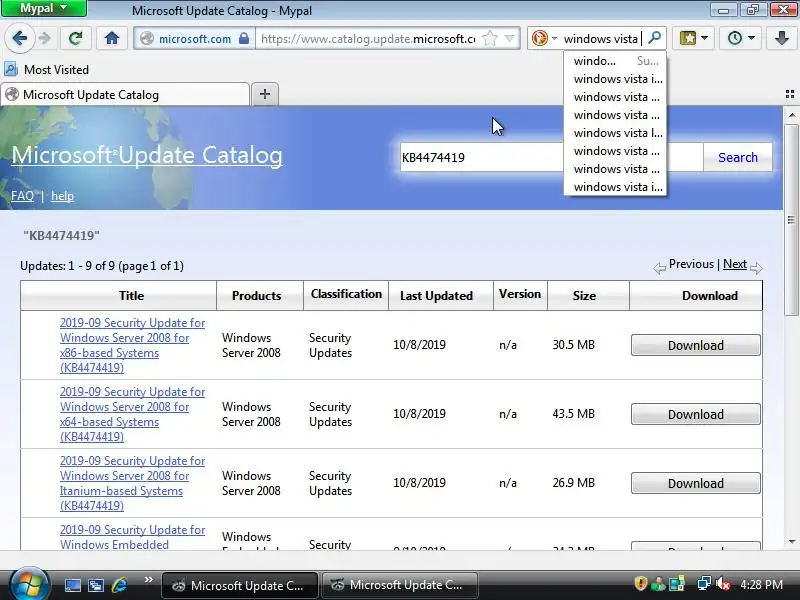The height and width of the screenshot is (600, 800).
Task: Click the security shield tray icon
Action: 640,584
